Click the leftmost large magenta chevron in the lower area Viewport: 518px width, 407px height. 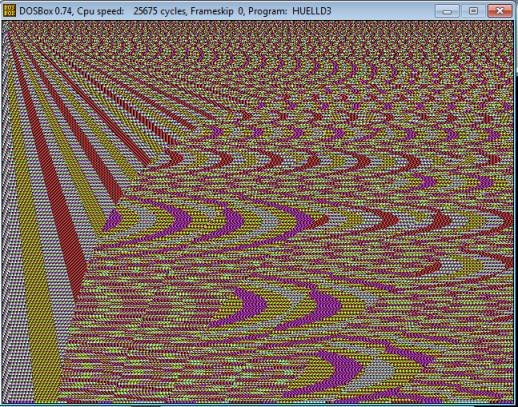click(247, 305)
